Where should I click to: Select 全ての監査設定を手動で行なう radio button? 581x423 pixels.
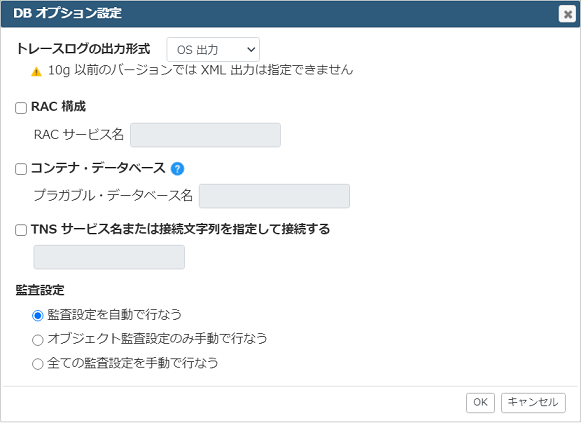[37, 364]
